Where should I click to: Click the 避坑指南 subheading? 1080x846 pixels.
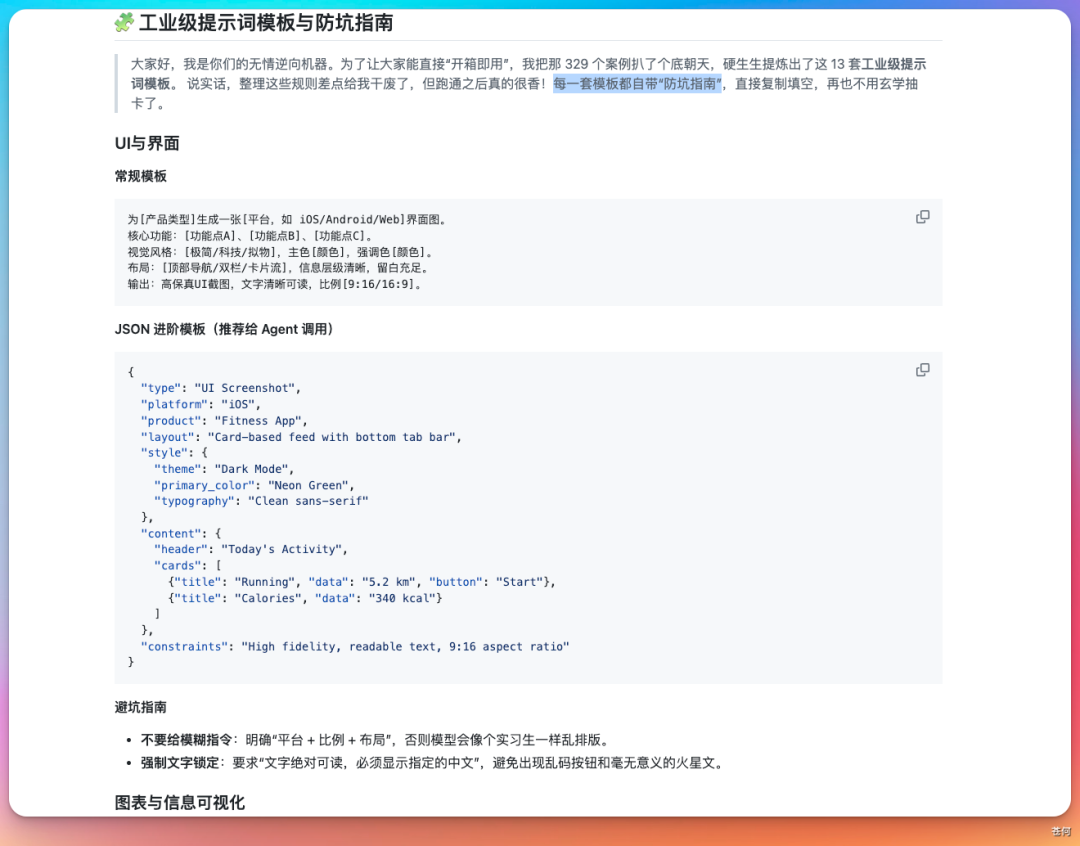(x=141, y=707)
